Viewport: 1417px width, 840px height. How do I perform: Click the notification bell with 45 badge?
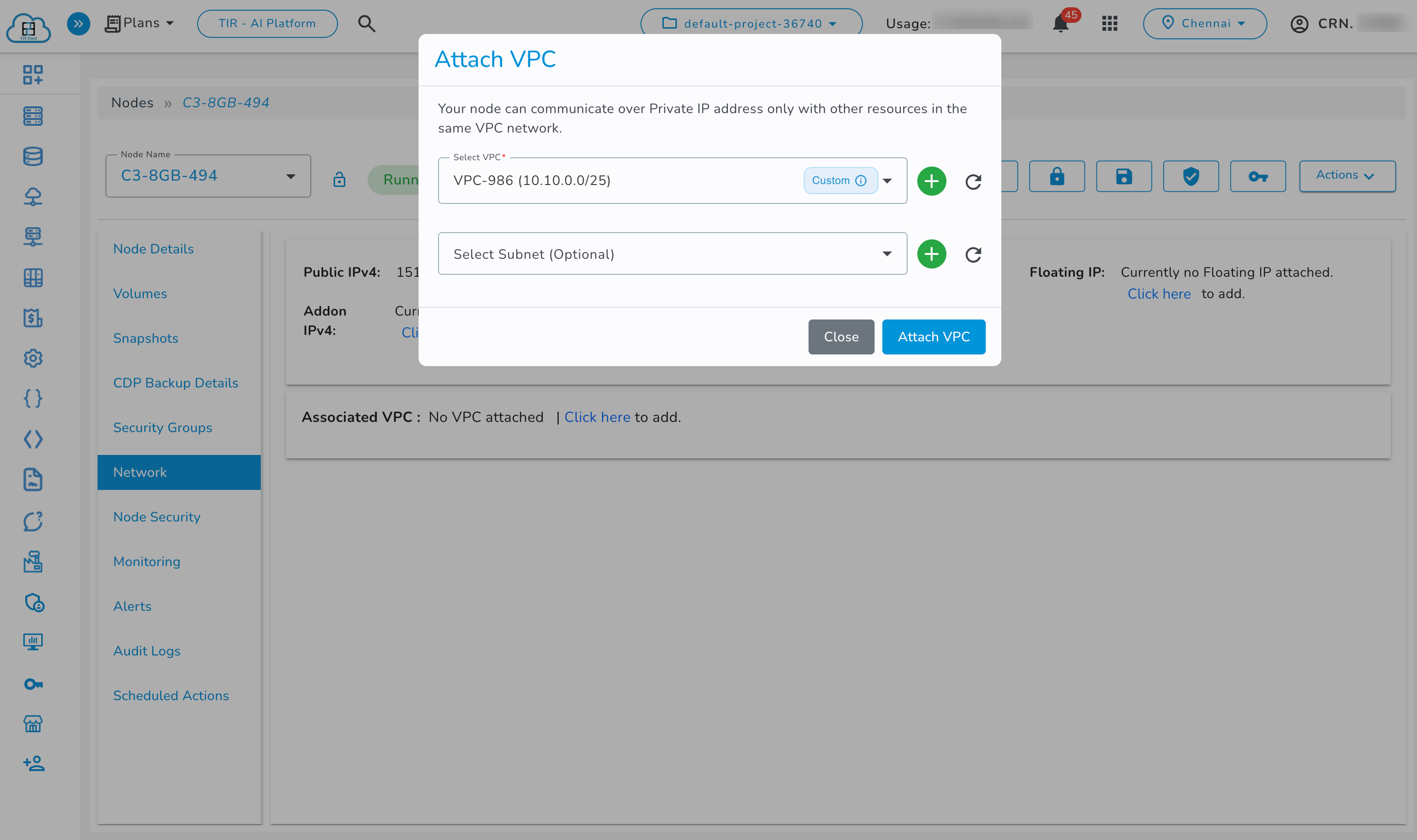pos(1059,23)
